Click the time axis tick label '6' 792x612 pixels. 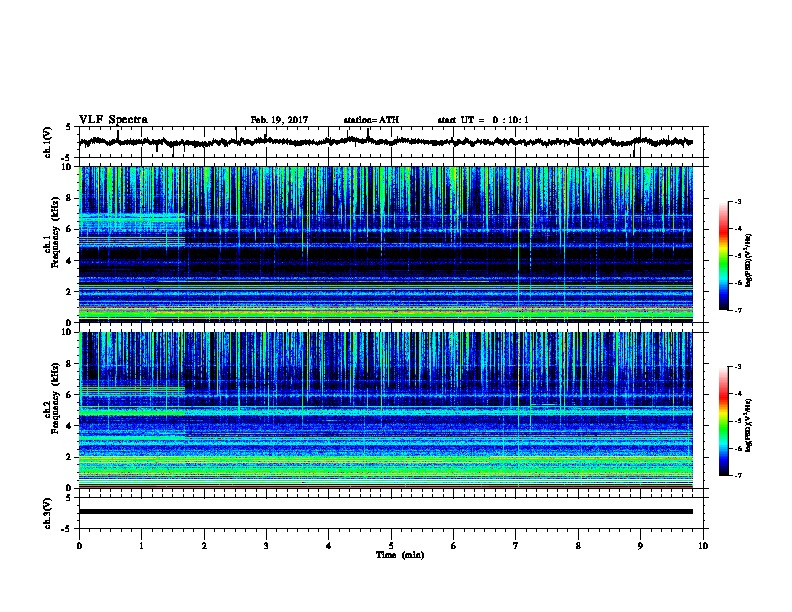tap(453, 545)
